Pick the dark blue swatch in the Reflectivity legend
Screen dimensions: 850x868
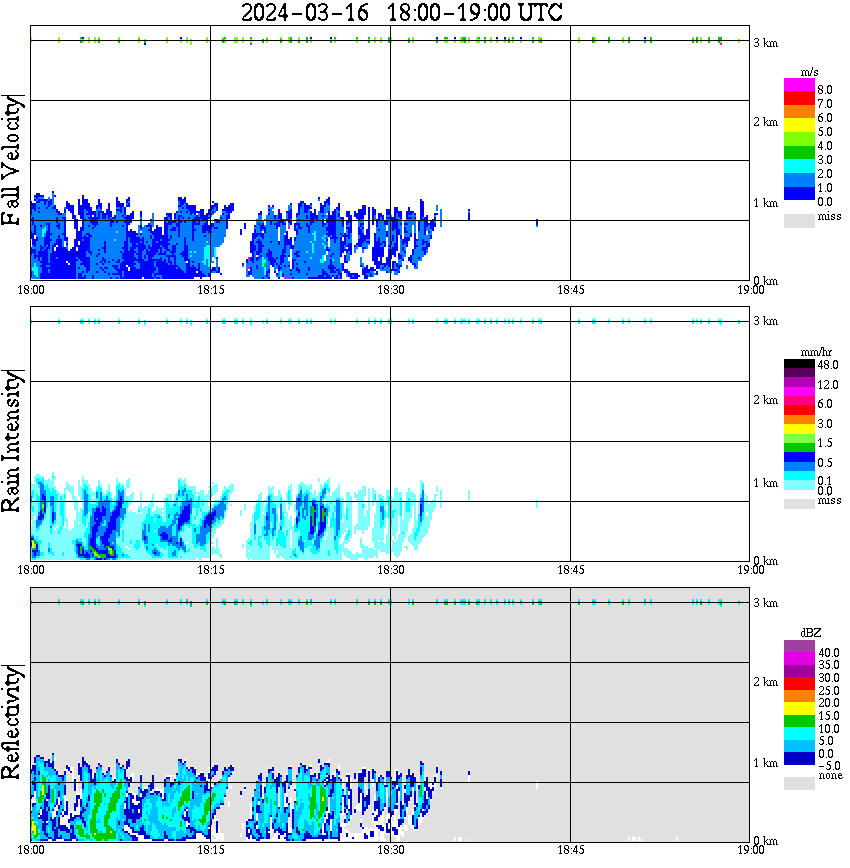click(x=799, y=759)
